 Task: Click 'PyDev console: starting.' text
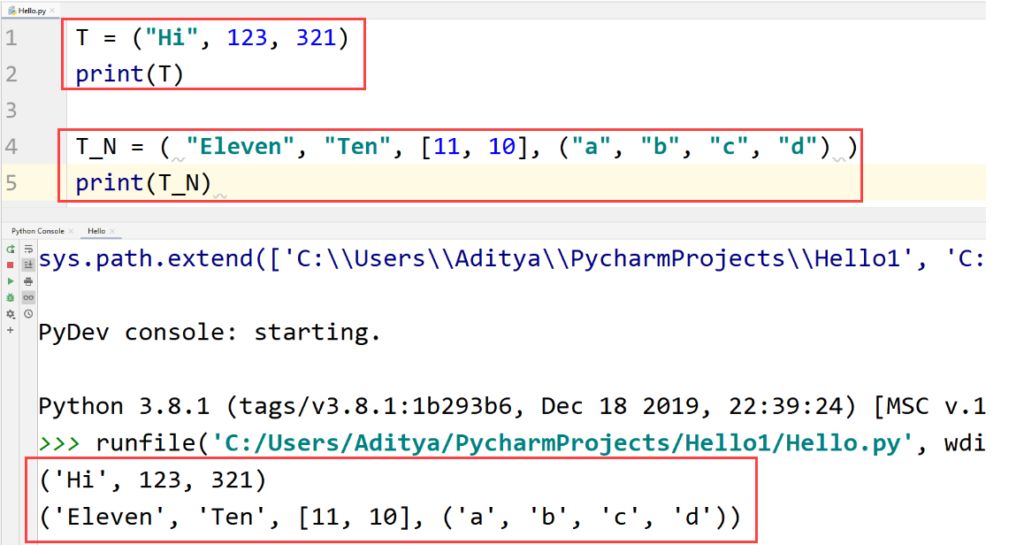(209, 332)
